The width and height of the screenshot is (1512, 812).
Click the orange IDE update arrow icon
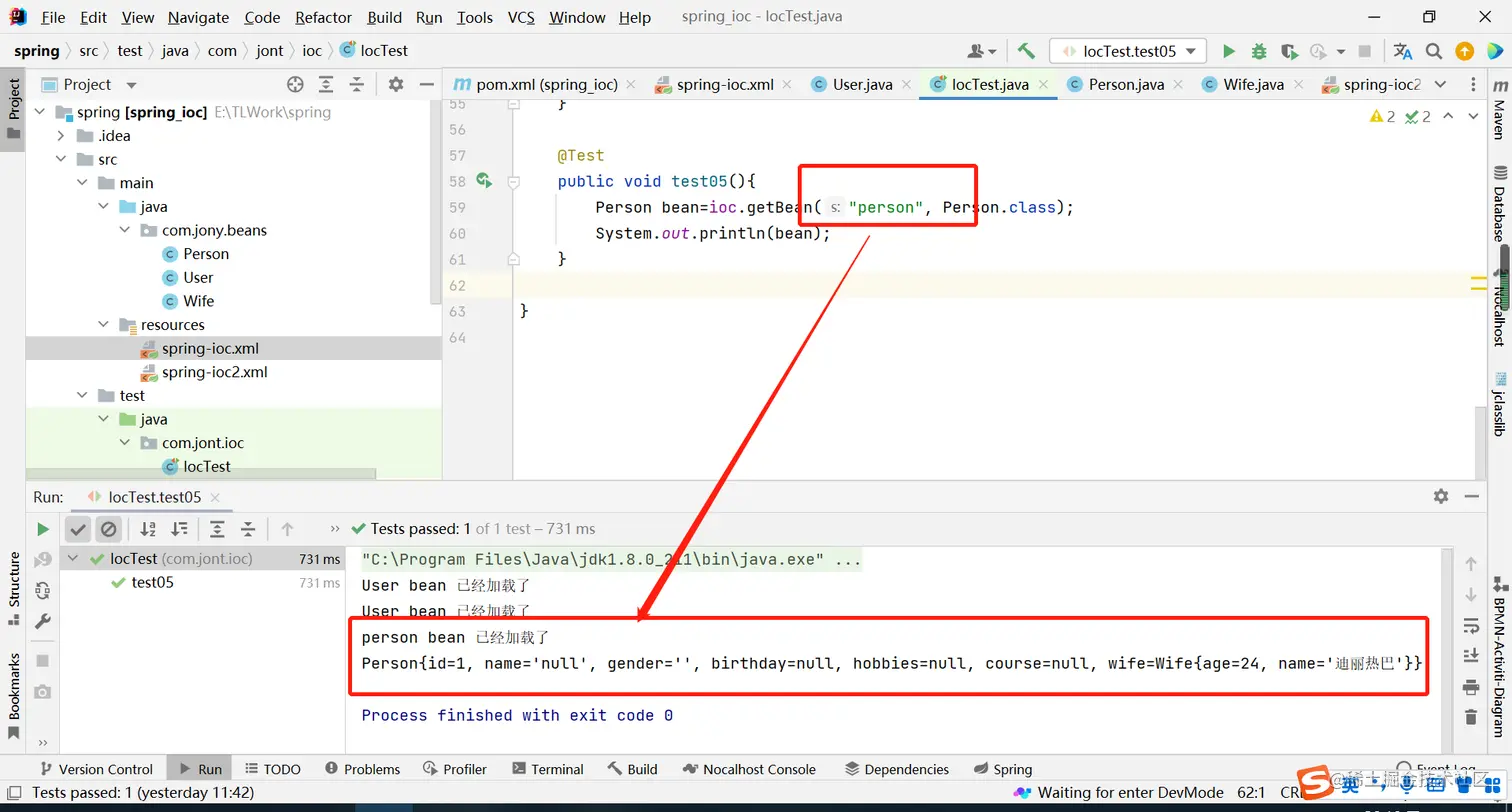(1464, 51)
